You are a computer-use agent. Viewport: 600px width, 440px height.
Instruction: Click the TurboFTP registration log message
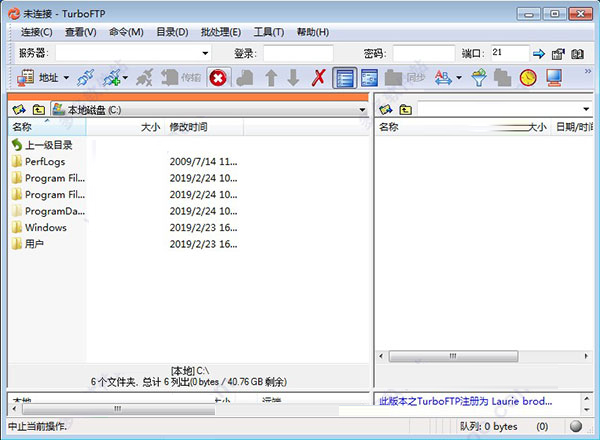click(x=465, y=401)
